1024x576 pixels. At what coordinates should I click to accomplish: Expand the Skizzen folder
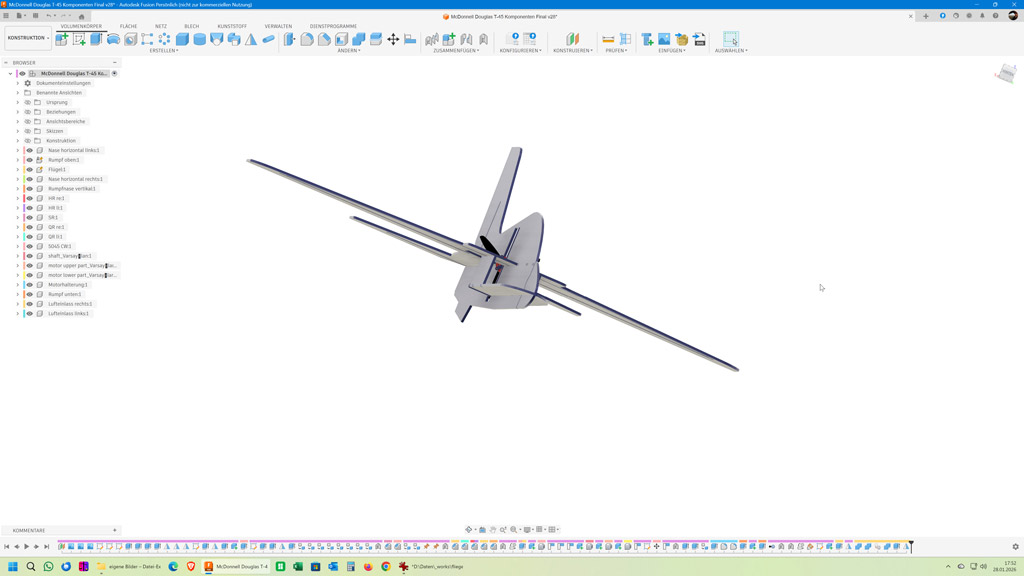click(x=18, y=131)
